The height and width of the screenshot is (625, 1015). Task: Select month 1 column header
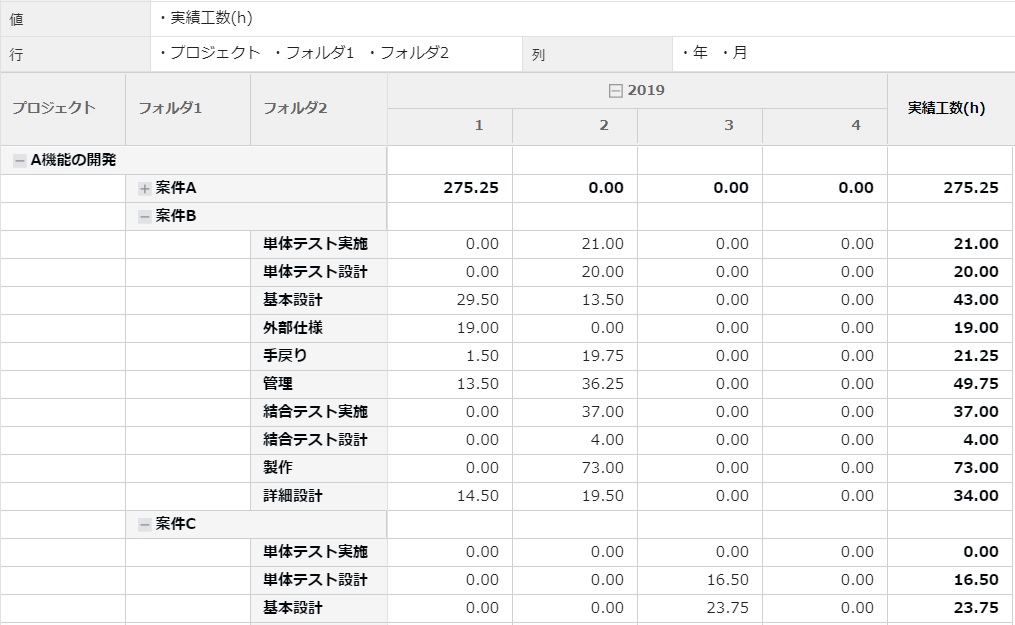click(x=478, y=126)
